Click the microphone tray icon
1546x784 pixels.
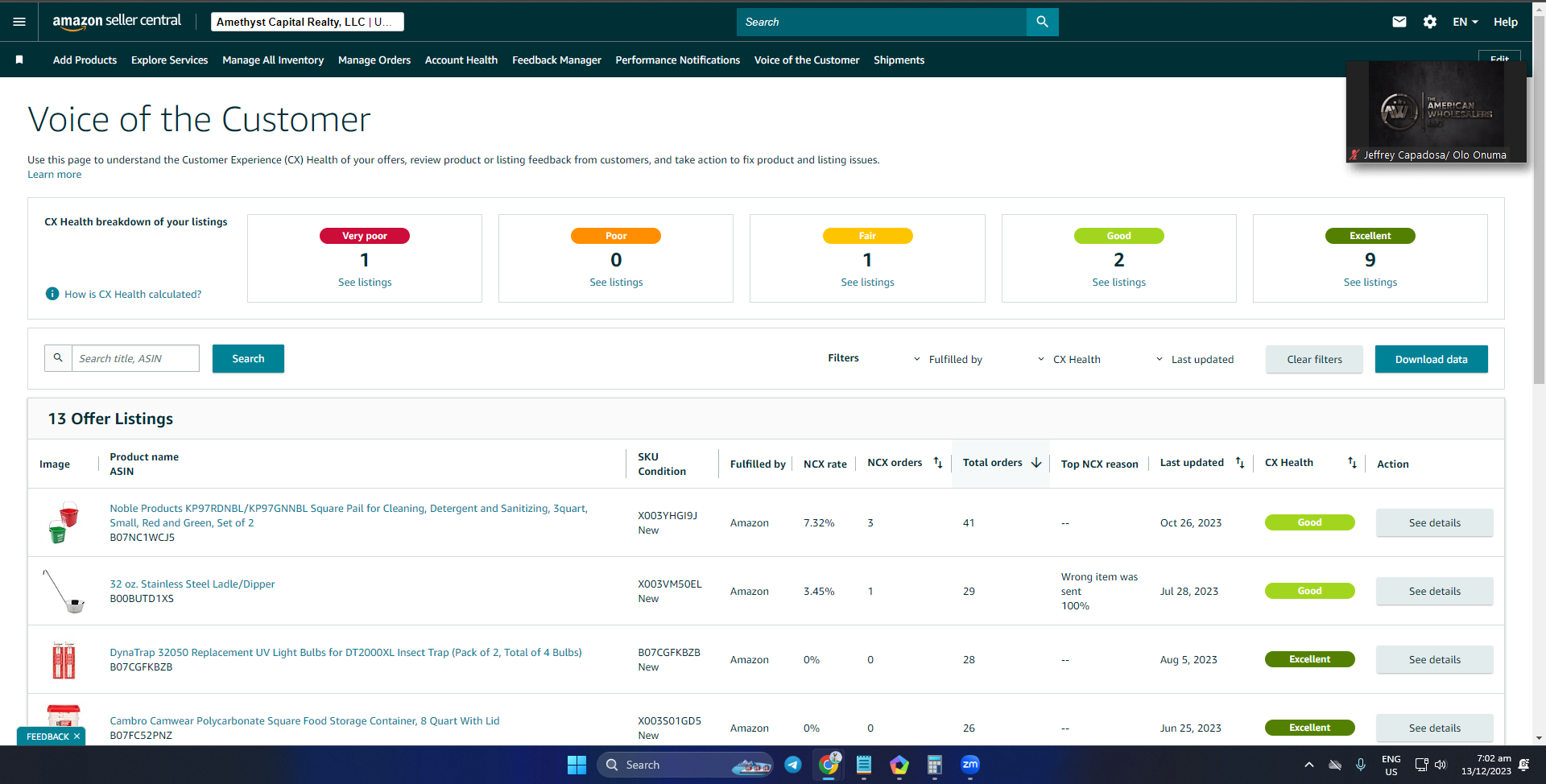pos(1361,765)
